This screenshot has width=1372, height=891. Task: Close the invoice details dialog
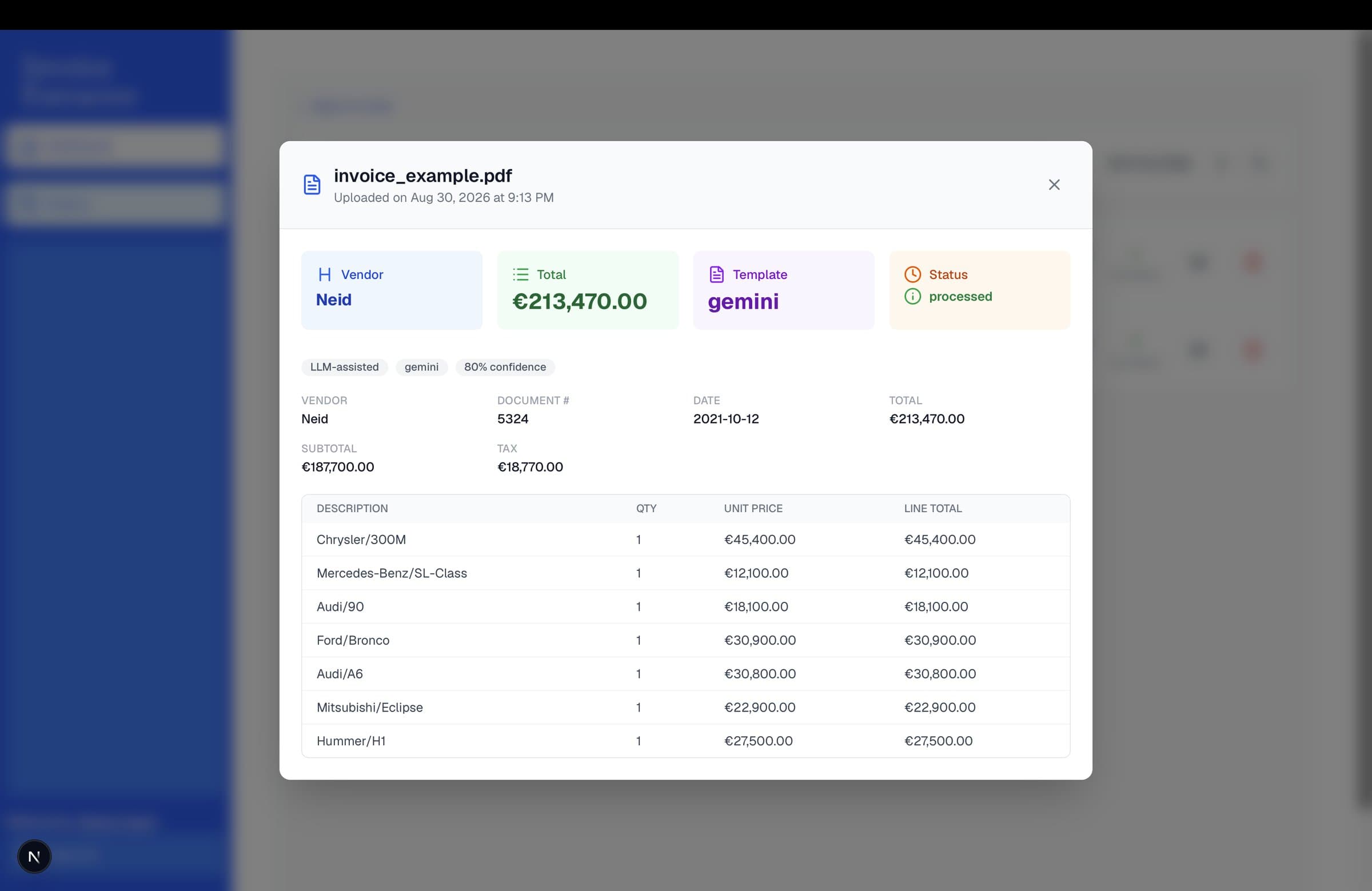(x=1054, y=185)
